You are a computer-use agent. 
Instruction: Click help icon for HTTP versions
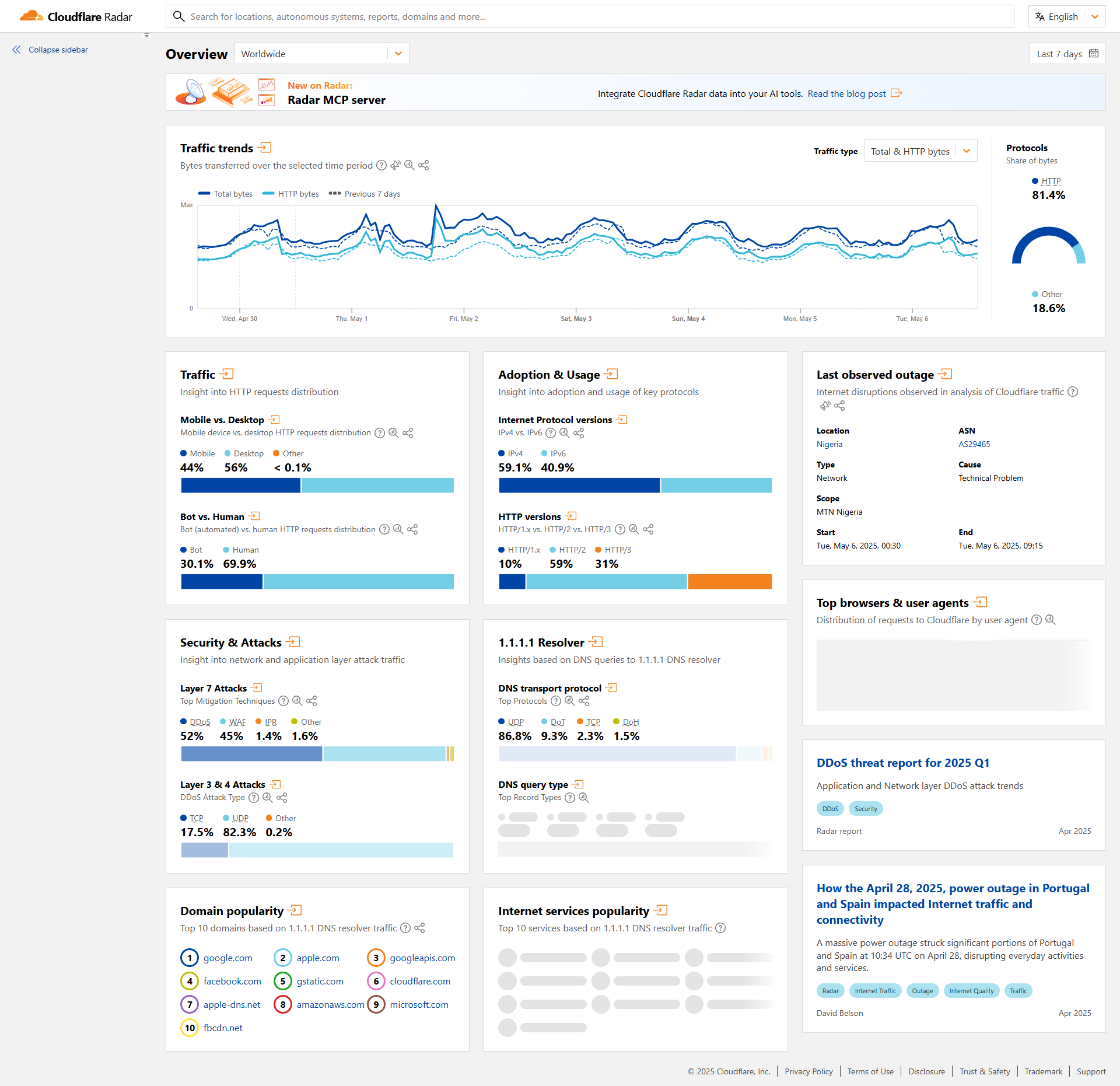click(620, 529)
